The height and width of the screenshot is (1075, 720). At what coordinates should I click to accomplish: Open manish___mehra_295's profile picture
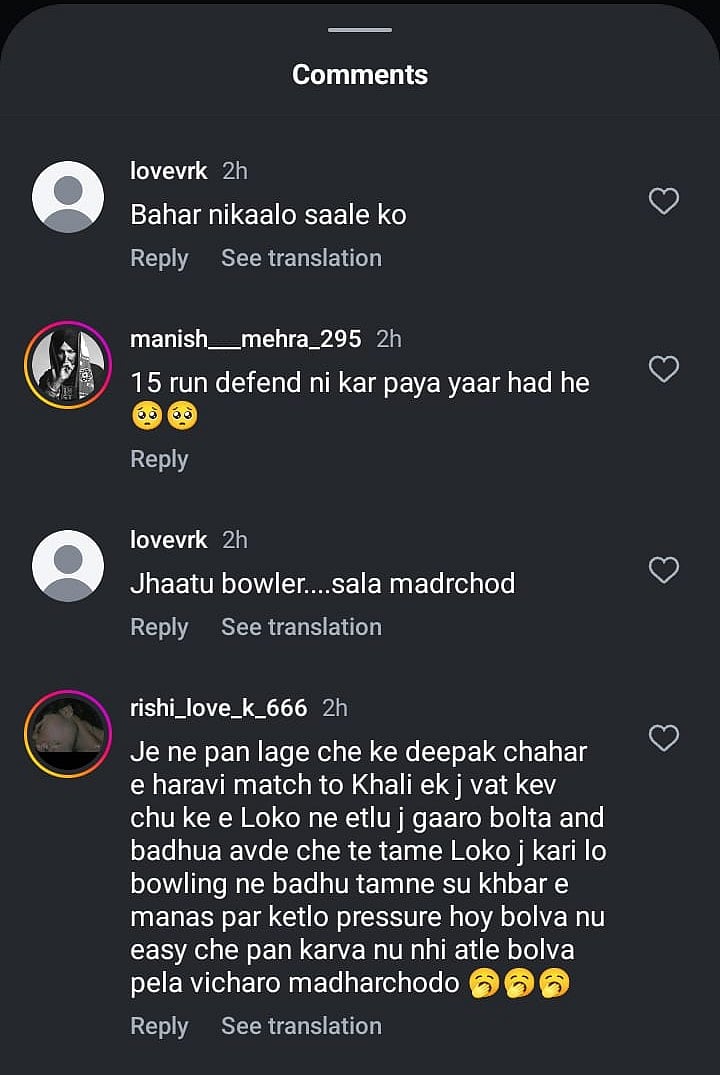68,365
